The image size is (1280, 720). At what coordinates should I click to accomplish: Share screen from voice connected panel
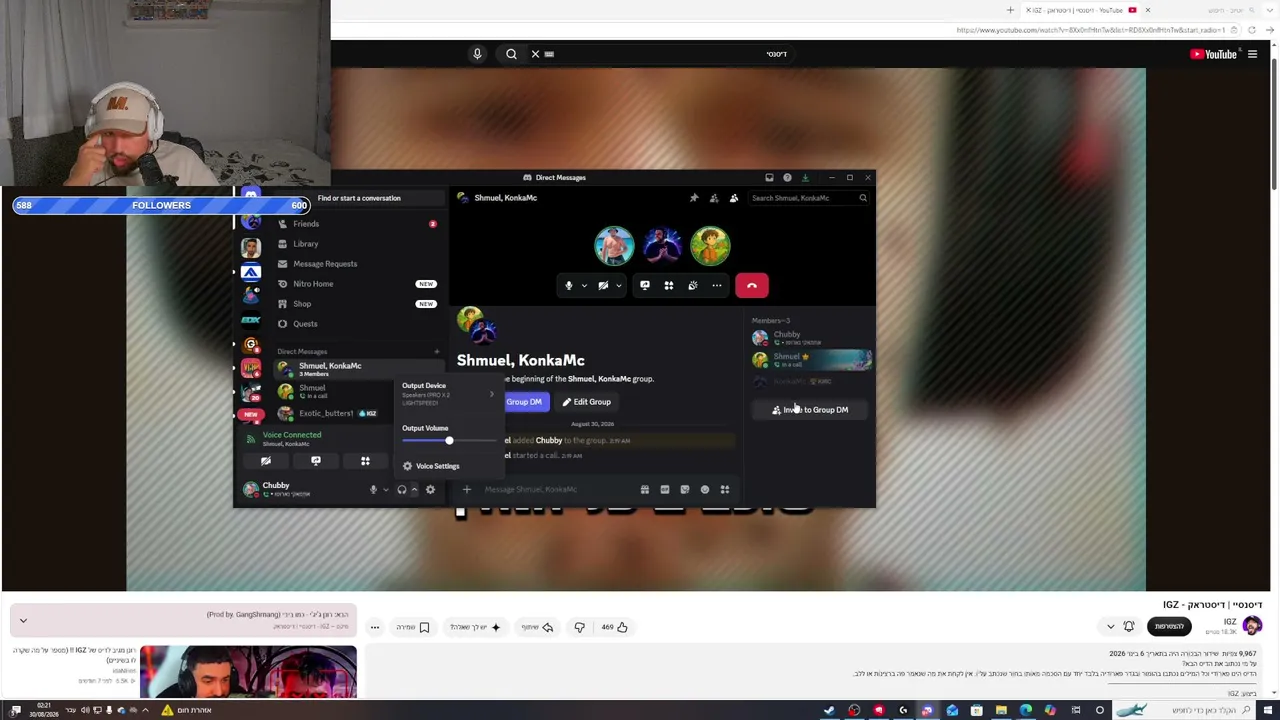click(x=316, y=461)
